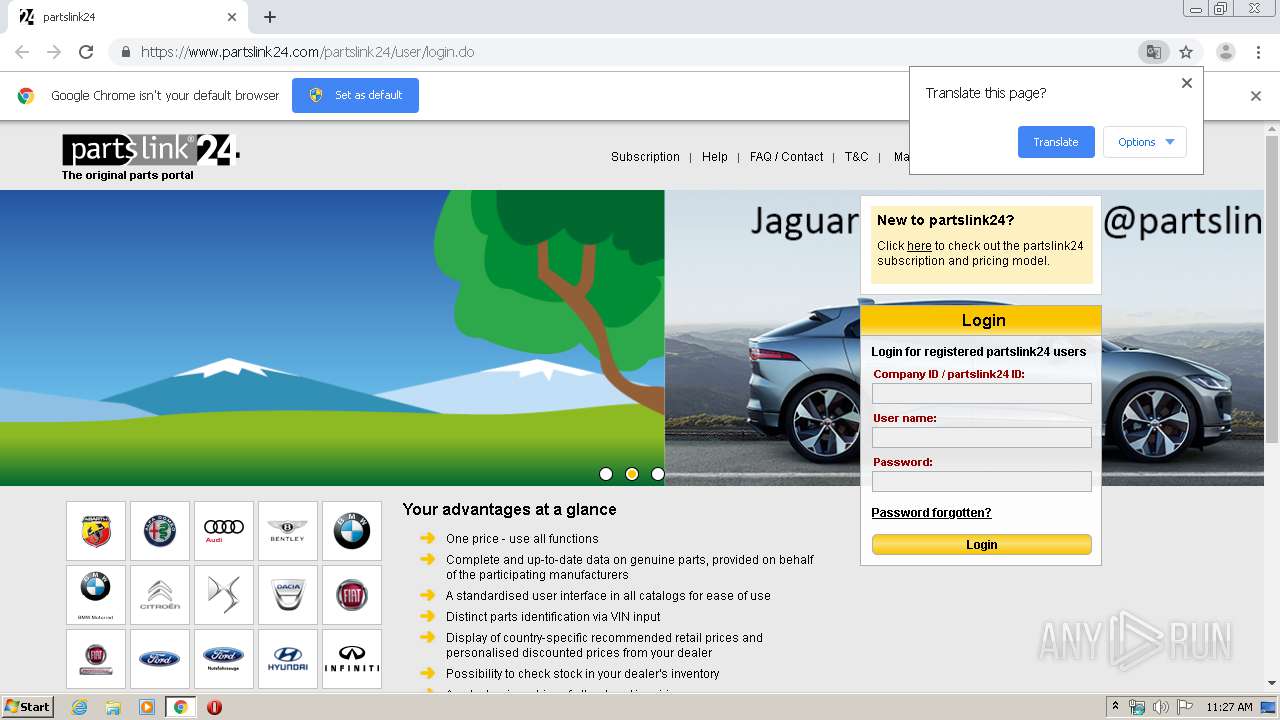Click the User name input field
1280x720 pixels.
click(x=982, y=438)
